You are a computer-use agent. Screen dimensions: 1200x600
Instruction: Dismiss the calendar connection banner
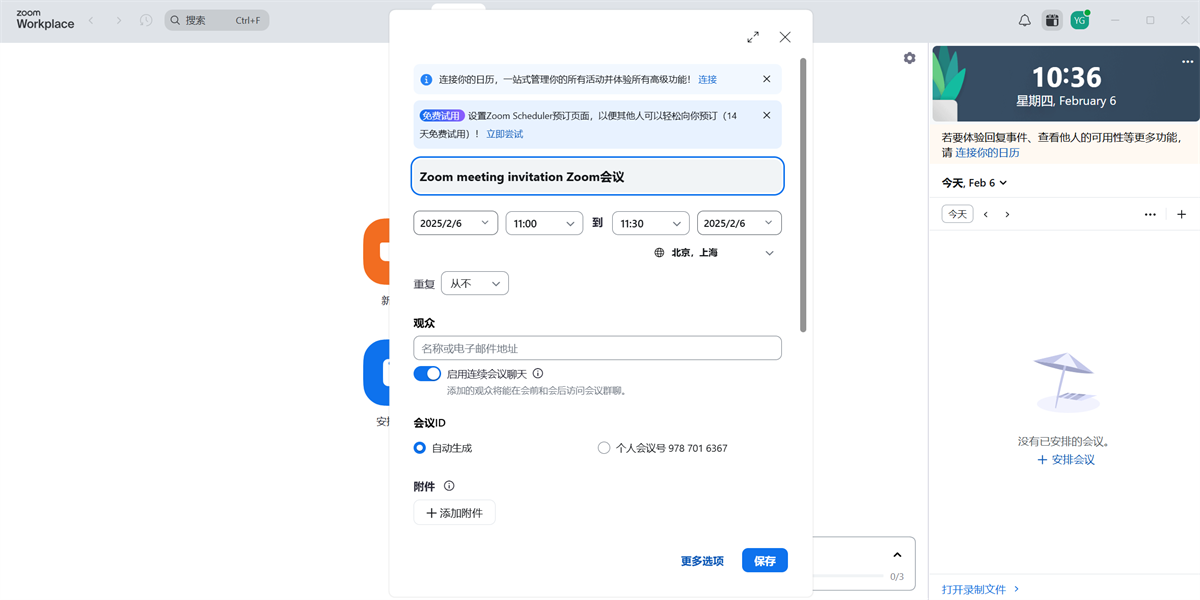767,79
